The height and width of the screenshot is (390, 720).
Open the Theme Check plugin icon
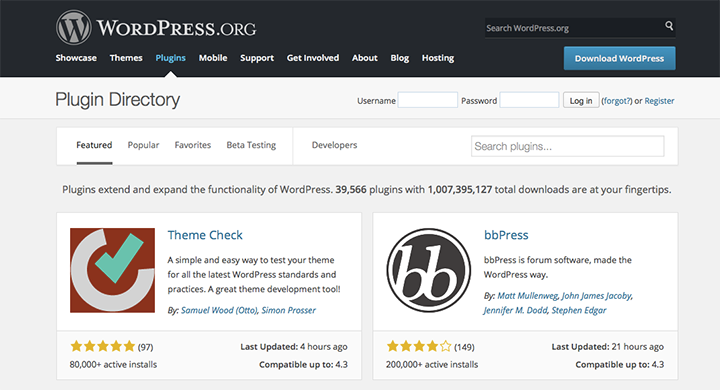pos(112,270)
